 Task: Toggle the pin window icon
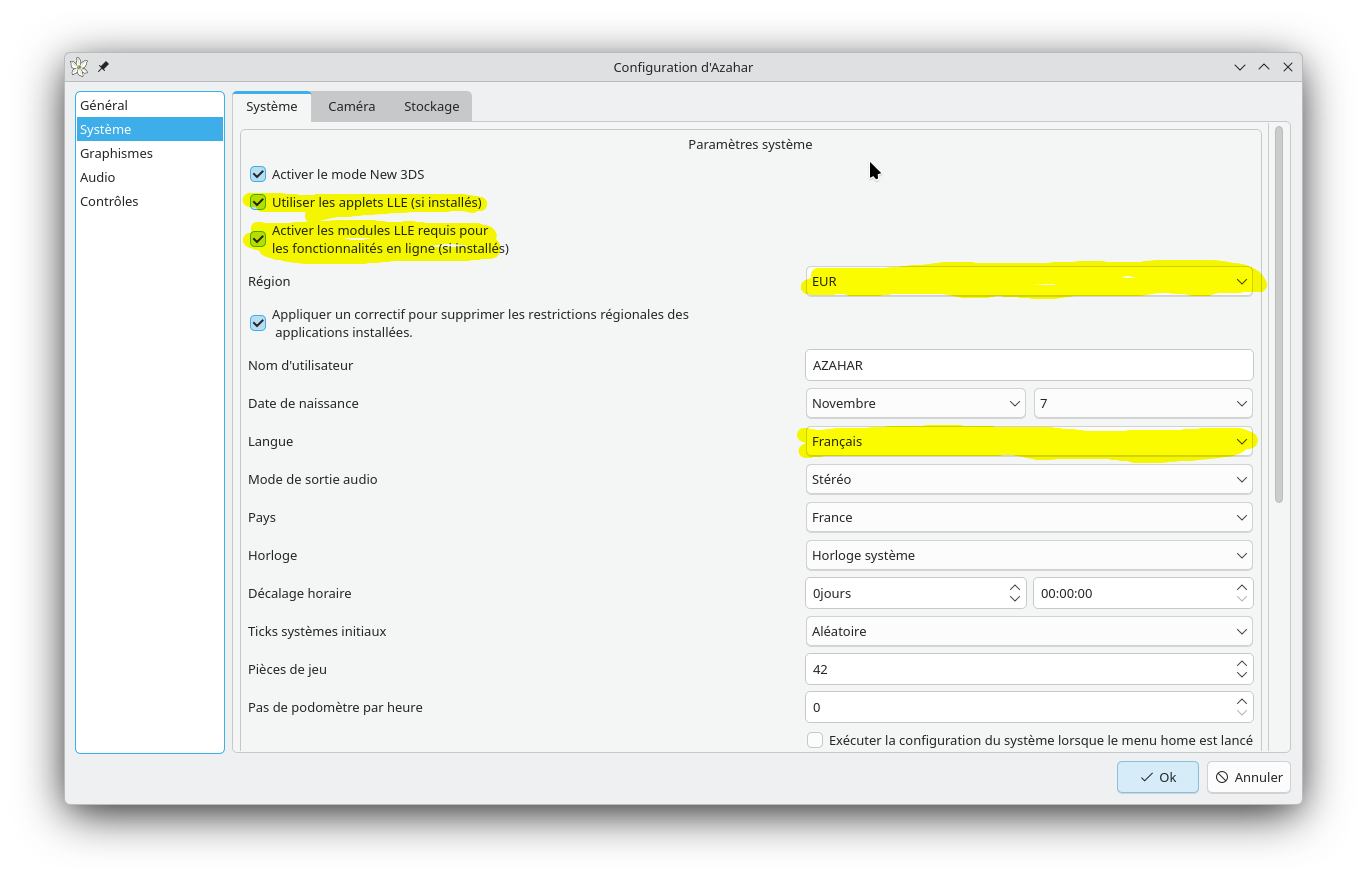(x=103, y=67)
